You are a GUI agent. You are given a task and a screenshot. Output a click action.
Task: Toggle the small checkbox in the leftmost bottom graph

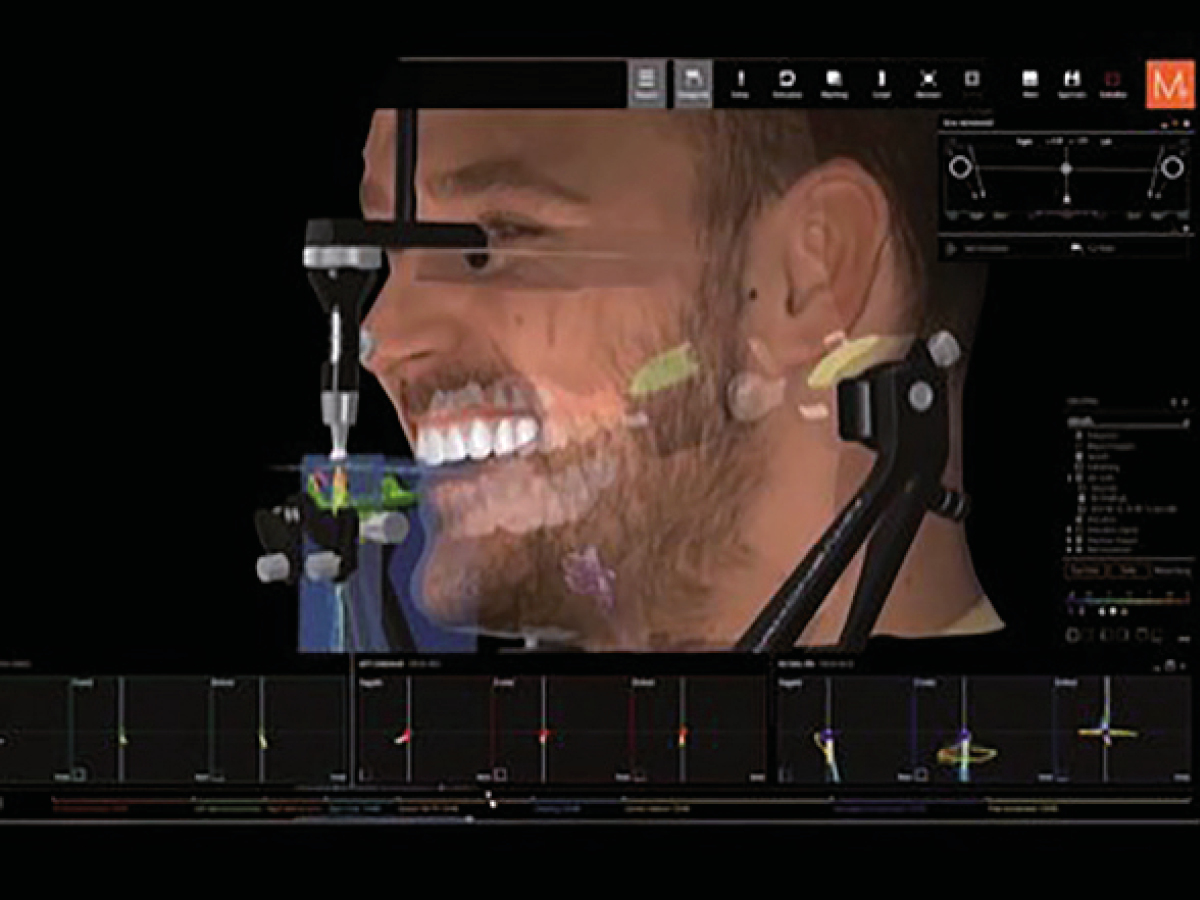78,774
